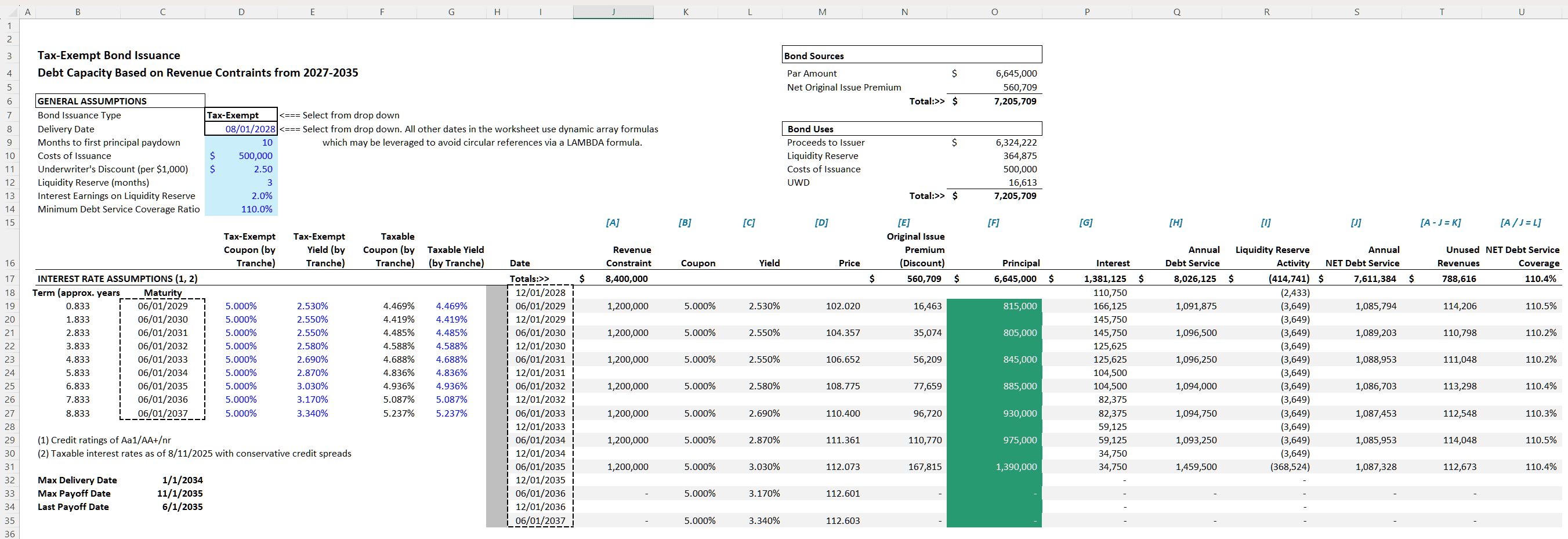This screenshot has height=539, width=1568.
Task: Click the green Principal cell 815,000
Action: coord(994,306)
